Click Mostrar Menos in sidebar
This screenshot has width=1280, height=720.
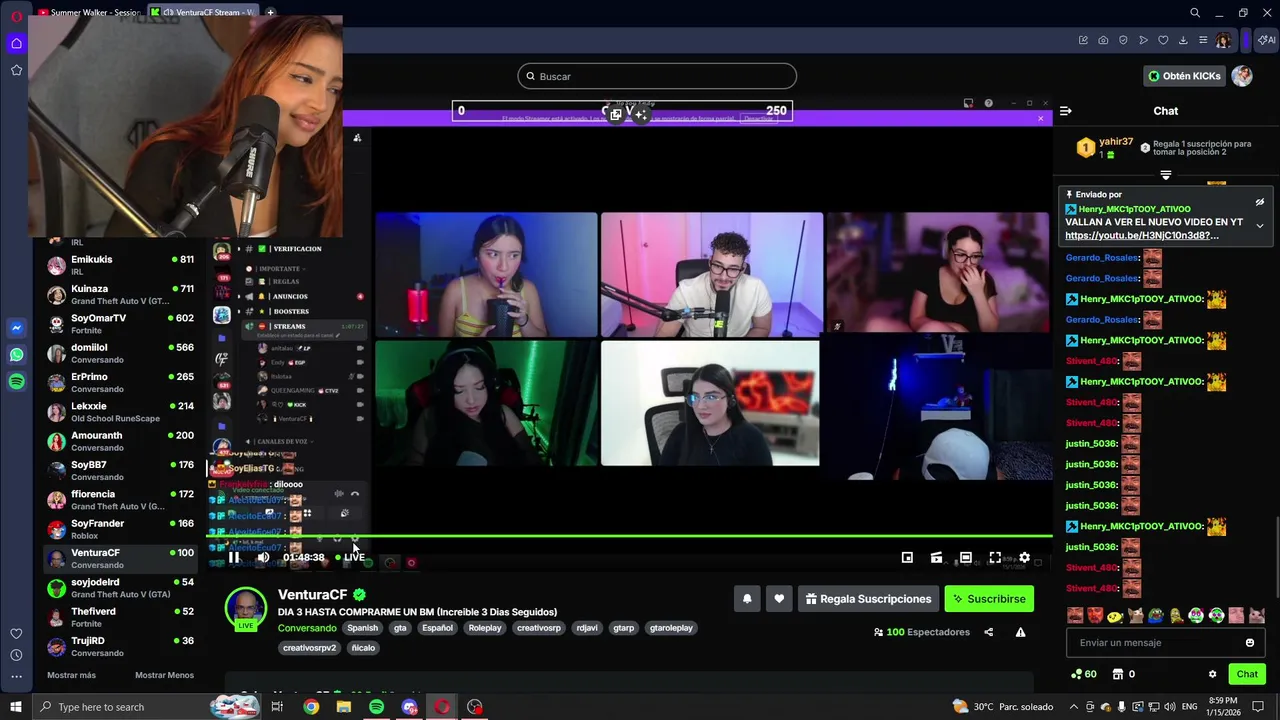pyautogui.click(x=164, y=675)
